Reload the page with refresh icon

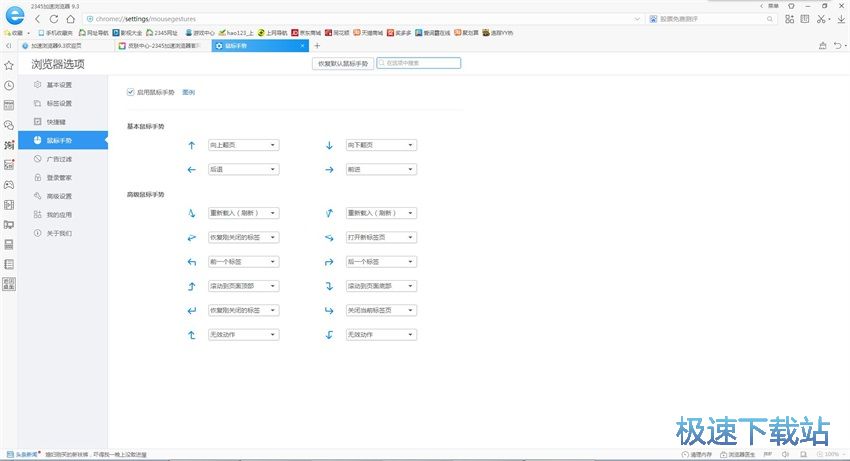coord(54,19)
